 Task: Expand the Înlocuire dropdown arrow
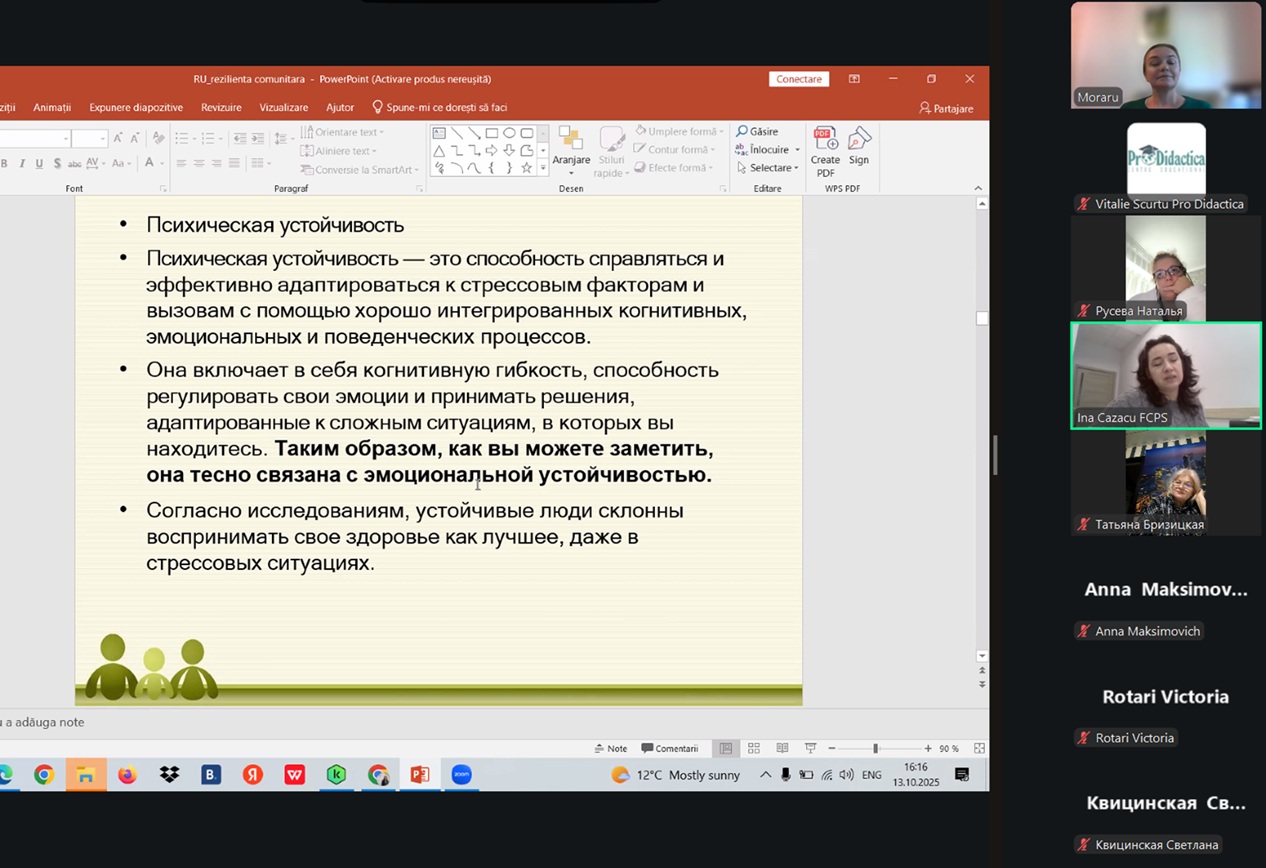(797, 150)
